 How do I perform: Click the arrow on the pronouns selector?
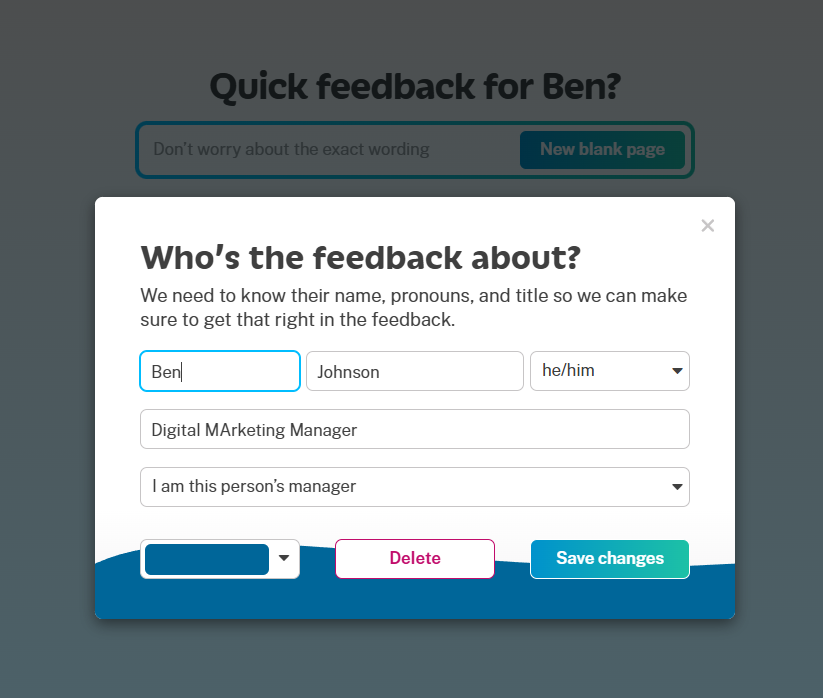coord(678,371)
